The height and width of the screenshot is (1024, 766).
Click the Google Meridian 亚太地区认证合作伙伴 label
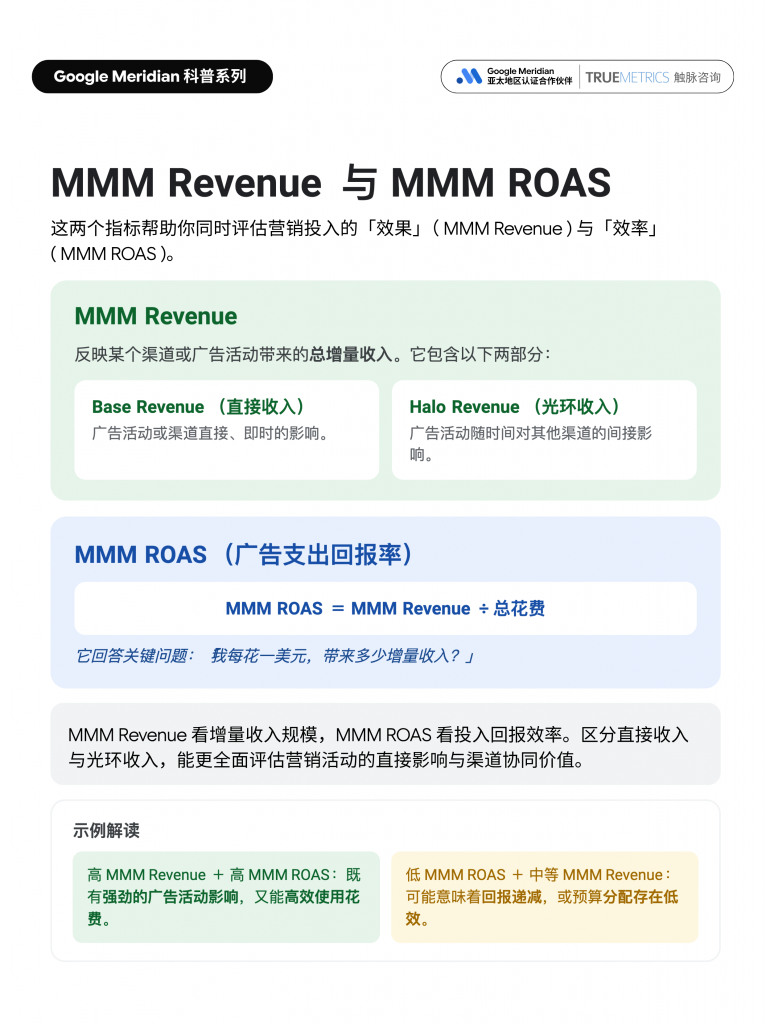point(530,76)
